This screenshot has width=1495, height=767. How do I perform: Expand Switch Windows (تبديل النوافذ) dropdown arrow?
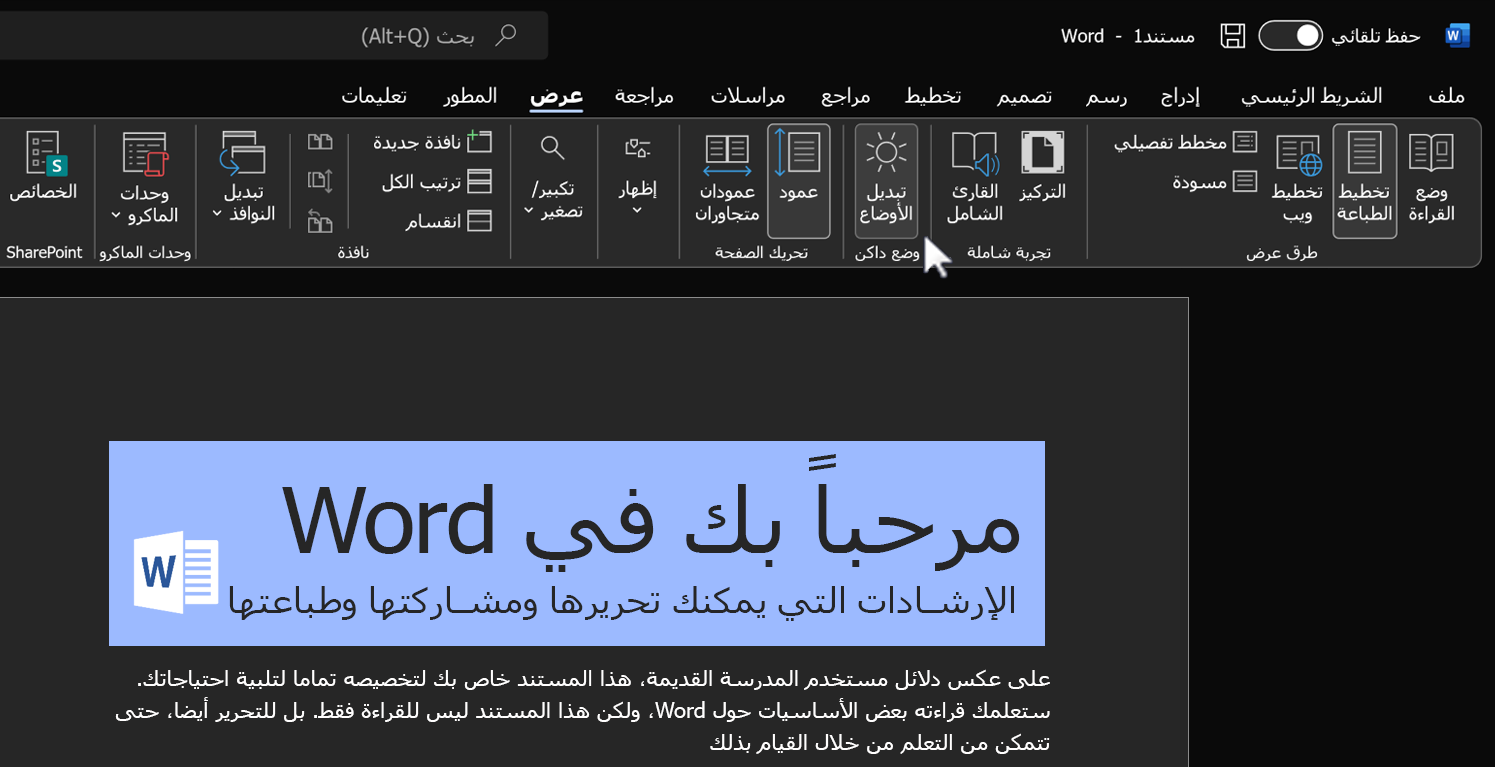[217, 214]
